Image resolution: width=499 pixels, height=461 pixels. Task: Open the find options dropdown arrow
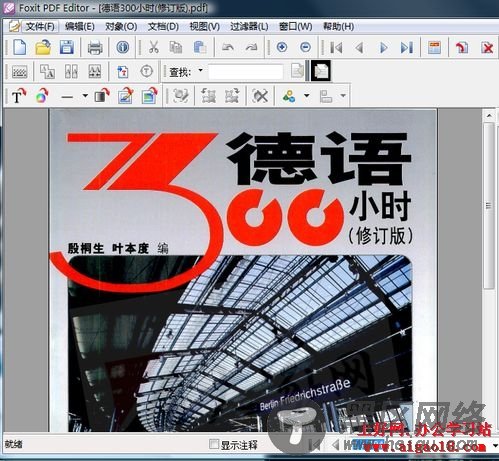[200, 70]
